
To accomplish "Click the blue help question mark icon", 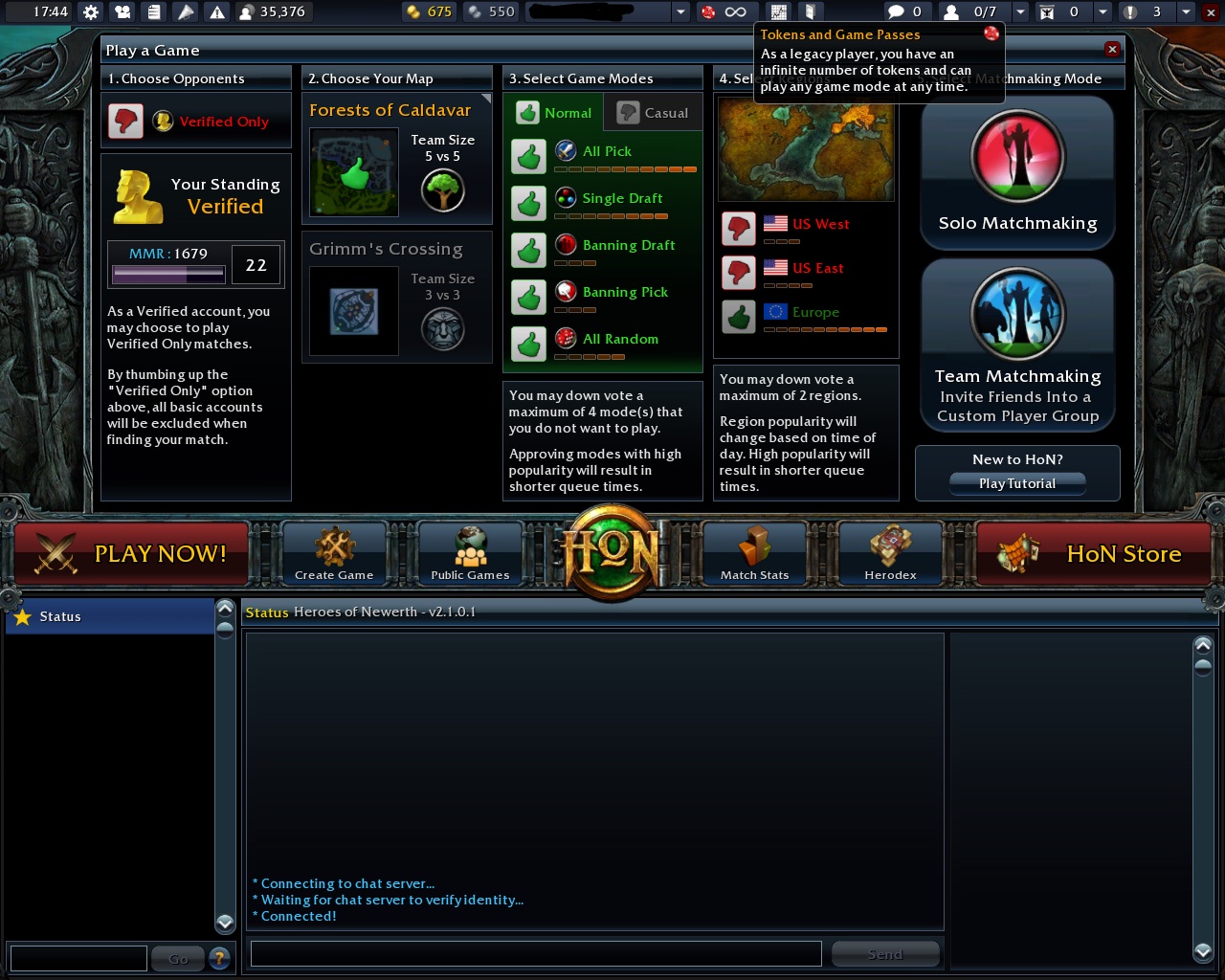I will pyautogui.click(x=219, y=957).
